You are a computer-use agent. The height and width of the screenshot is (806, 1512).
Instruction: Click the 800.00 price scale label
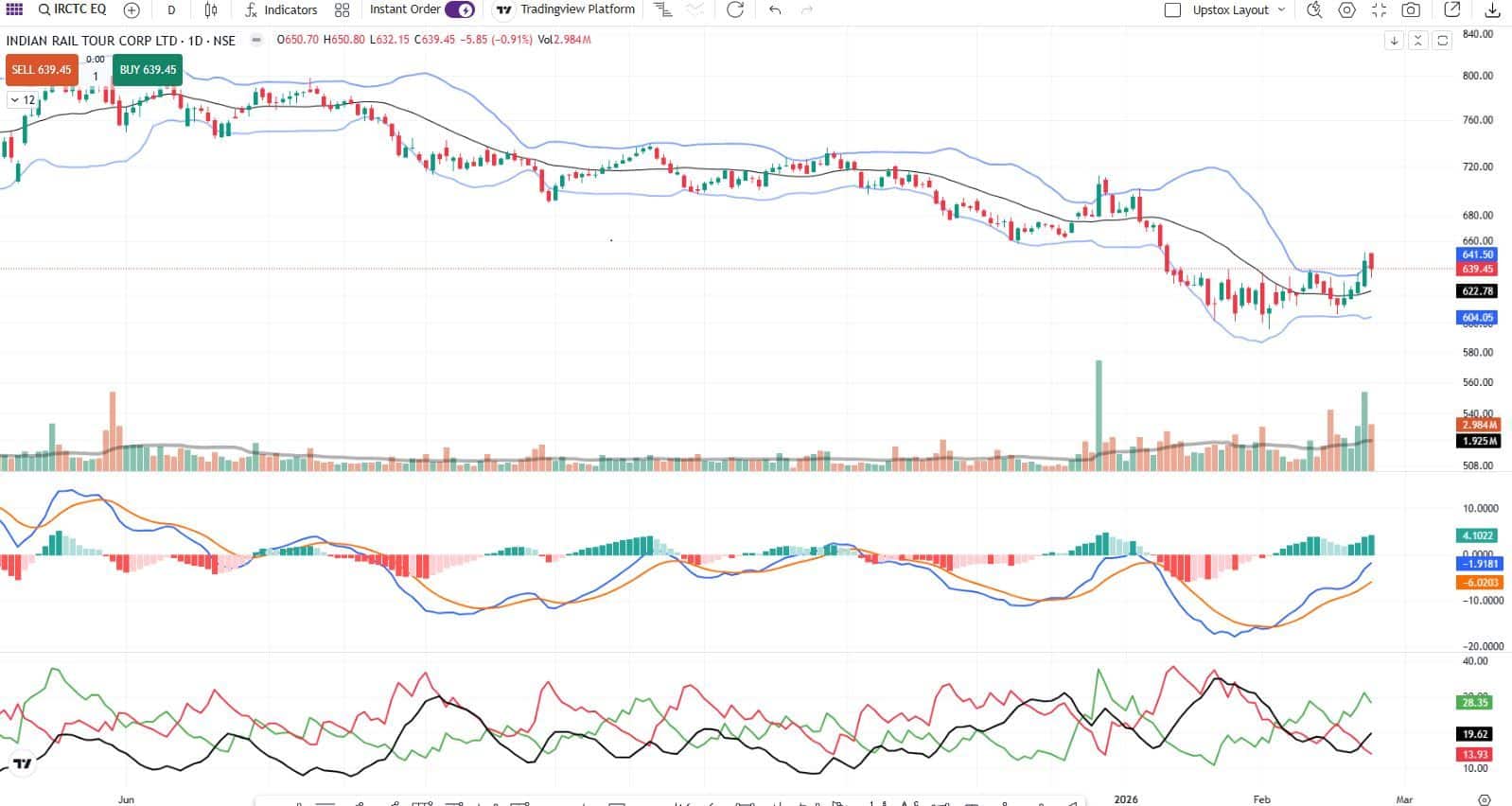pyautogui.click(x=1478, y=76)
